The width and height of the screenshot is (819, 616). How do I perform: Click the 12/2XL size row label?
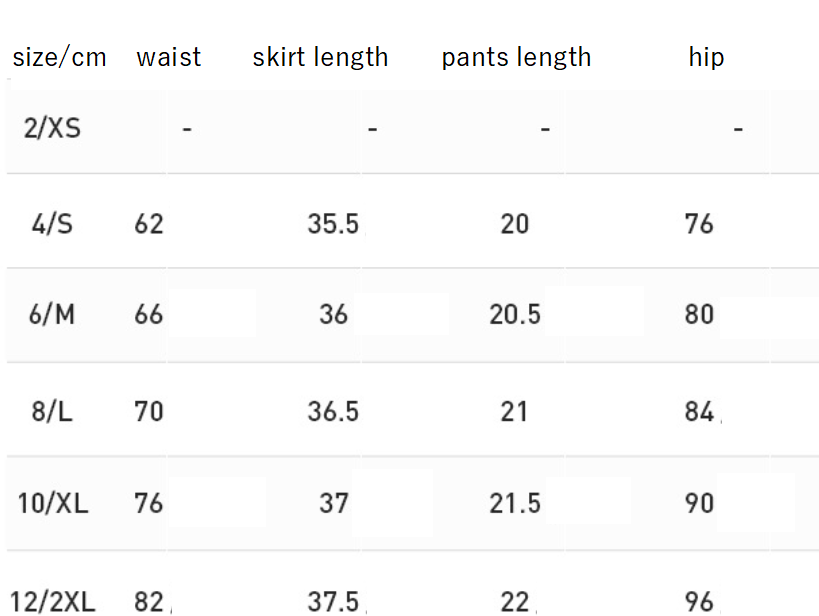(56, 601)
